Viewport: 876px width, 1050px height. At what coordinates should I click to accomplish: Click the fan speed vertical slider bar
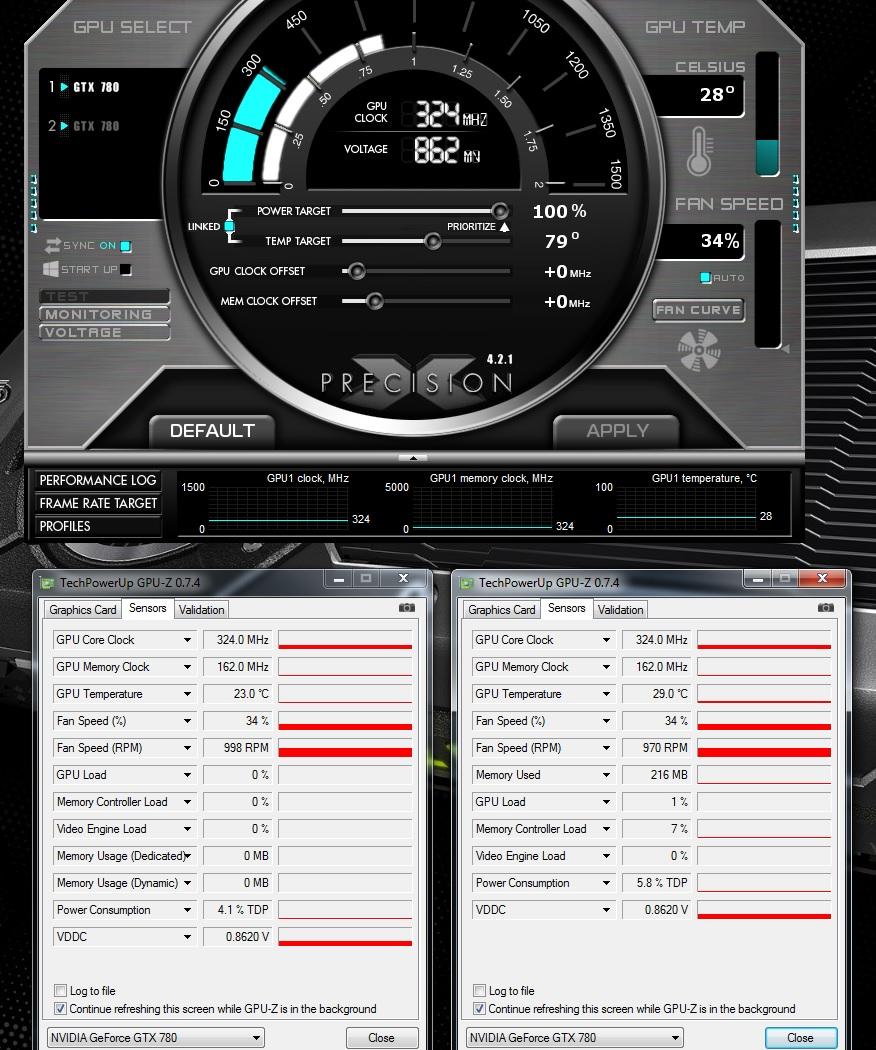(x=768, y=285)
